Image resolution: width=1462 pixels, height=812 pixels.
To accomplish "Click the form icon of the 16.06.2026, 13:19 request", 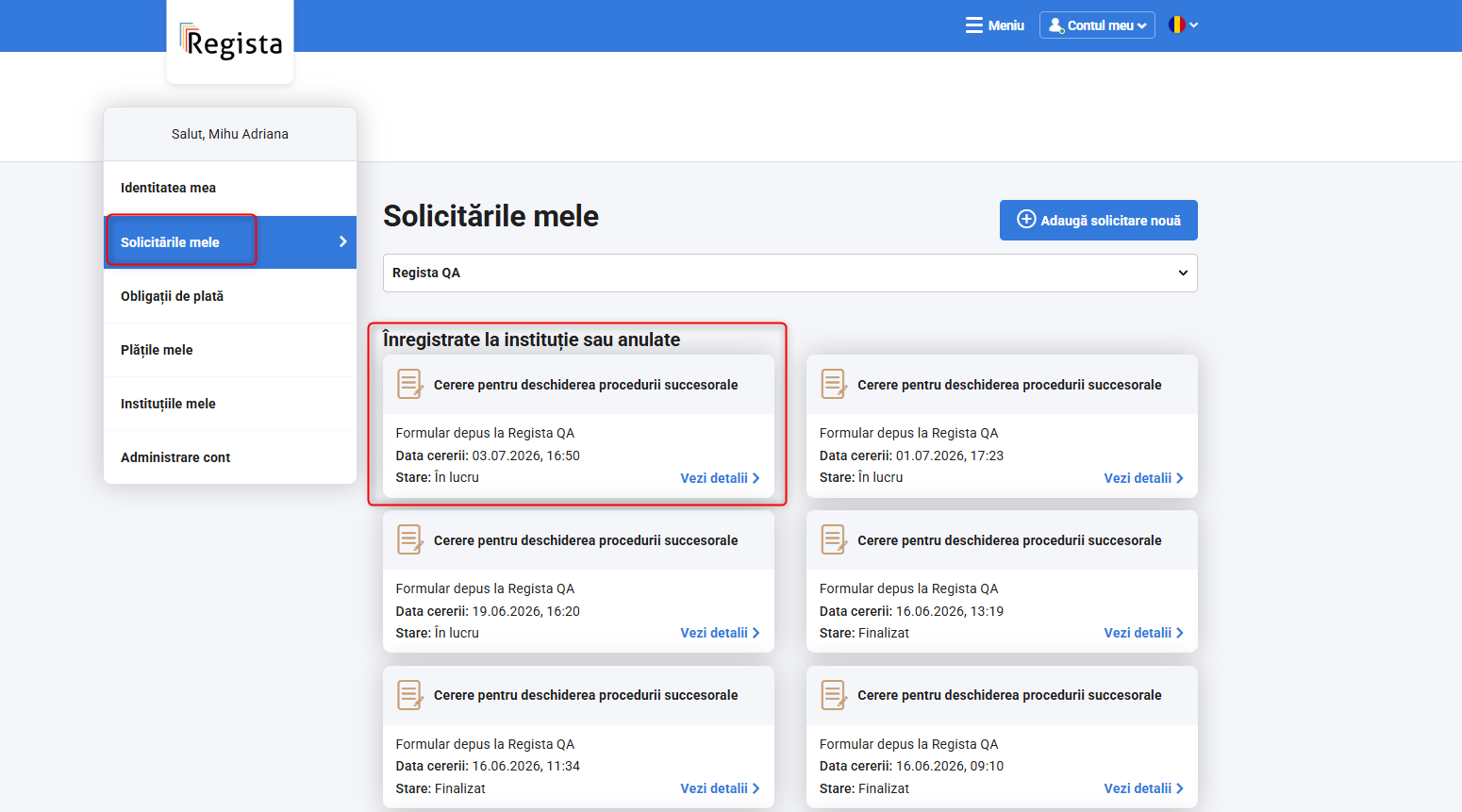I will [834, 539].
